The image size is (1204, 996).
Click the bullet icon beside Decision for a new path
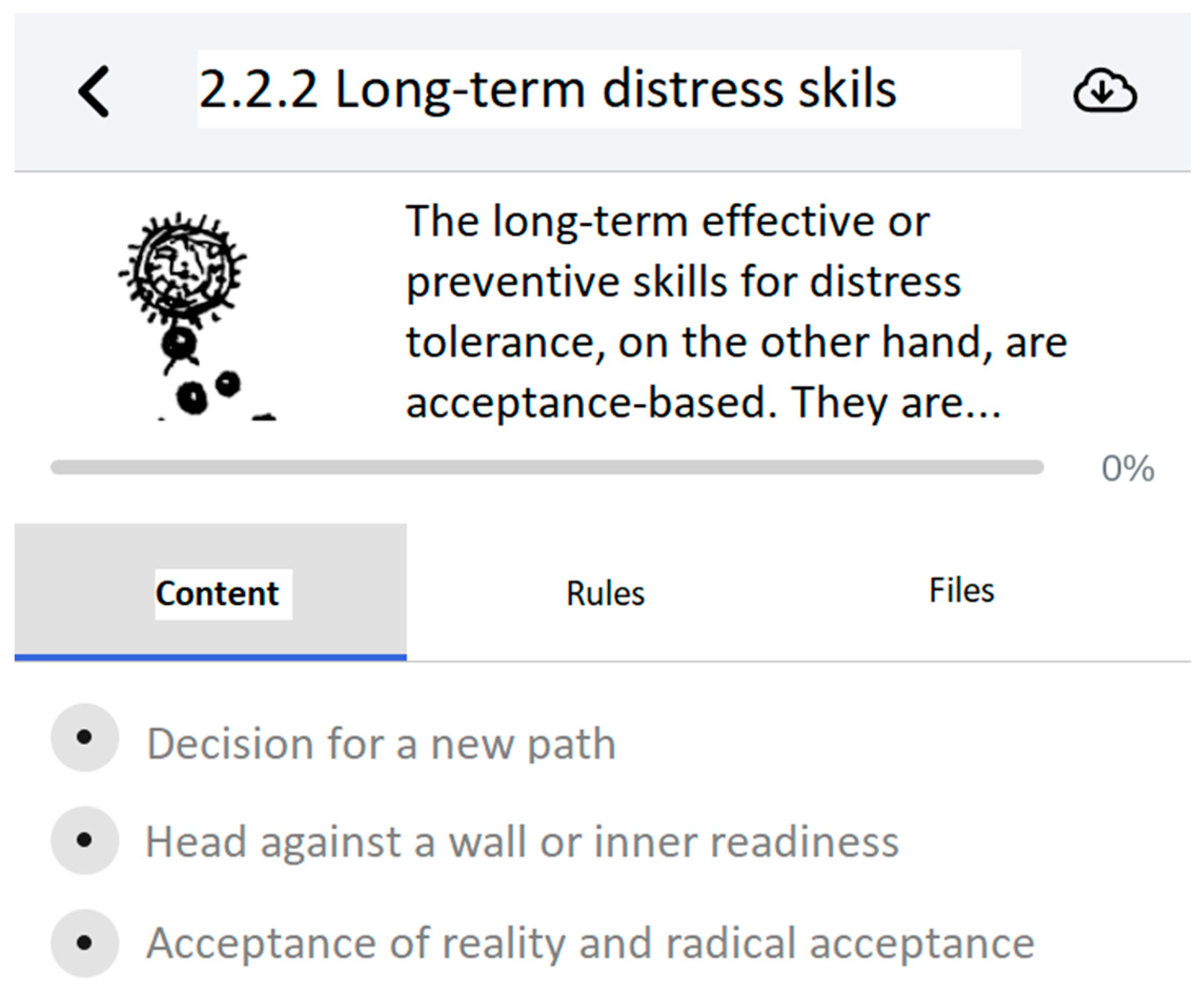[84, 737]
